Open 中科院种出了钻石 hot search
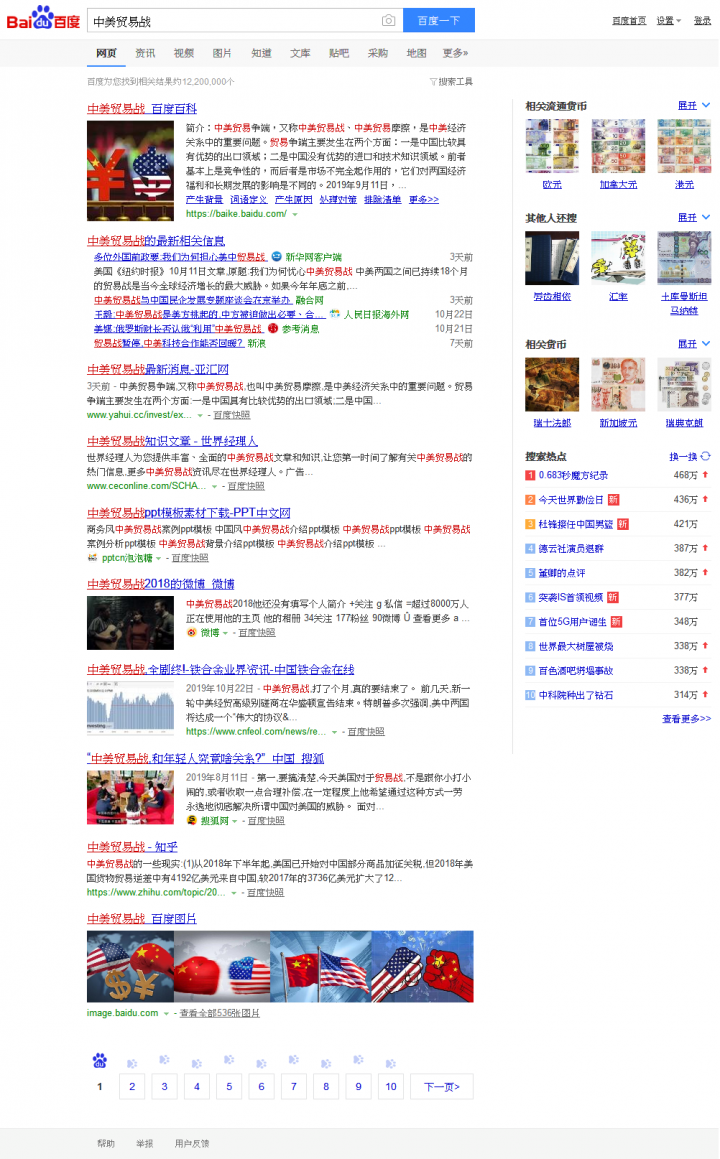This screenshot has height=1159, width=720. (x=576, y=695)
